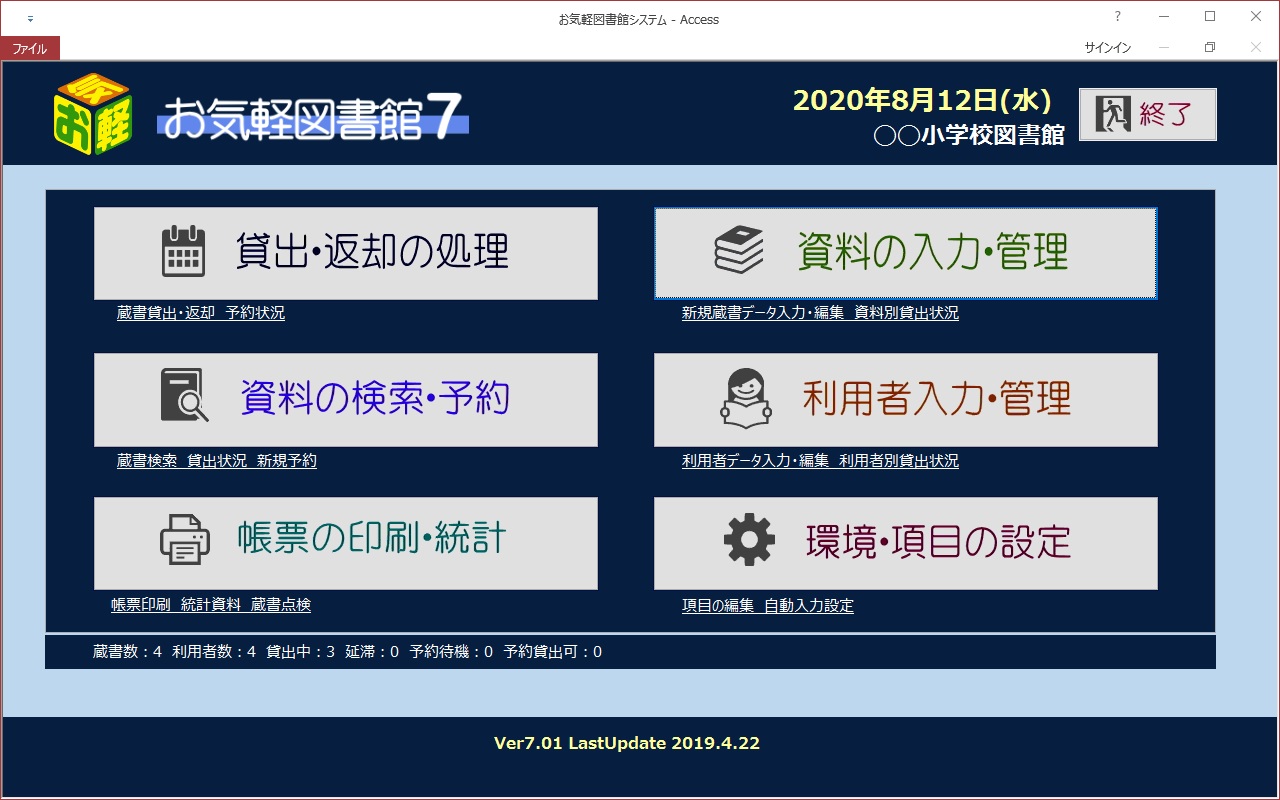Click the stacked books icon on 資料の入力・管理

coord(739,250)
